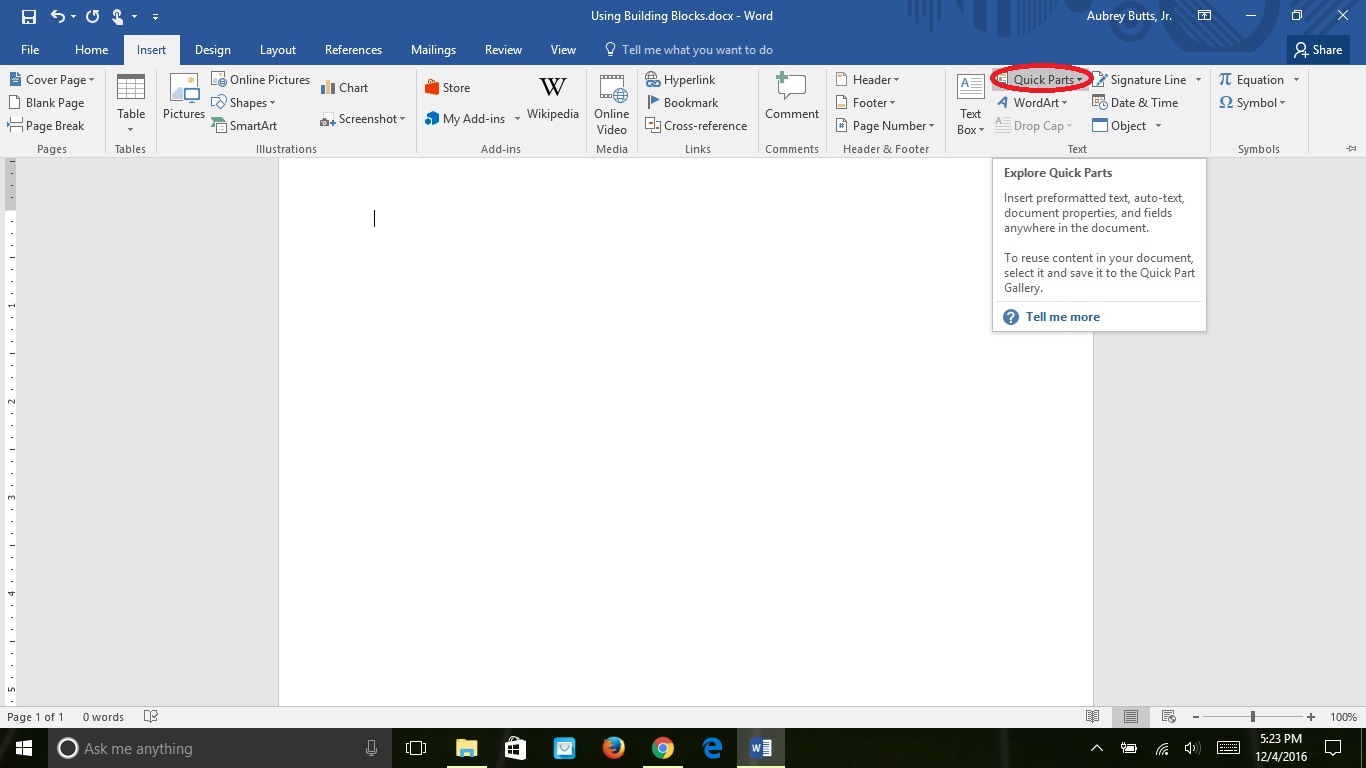1366x768 pixels.
Task: Open the Customize Quick Access Toolbar arrow
Action: pyautogui.click(x=155, y=17)
